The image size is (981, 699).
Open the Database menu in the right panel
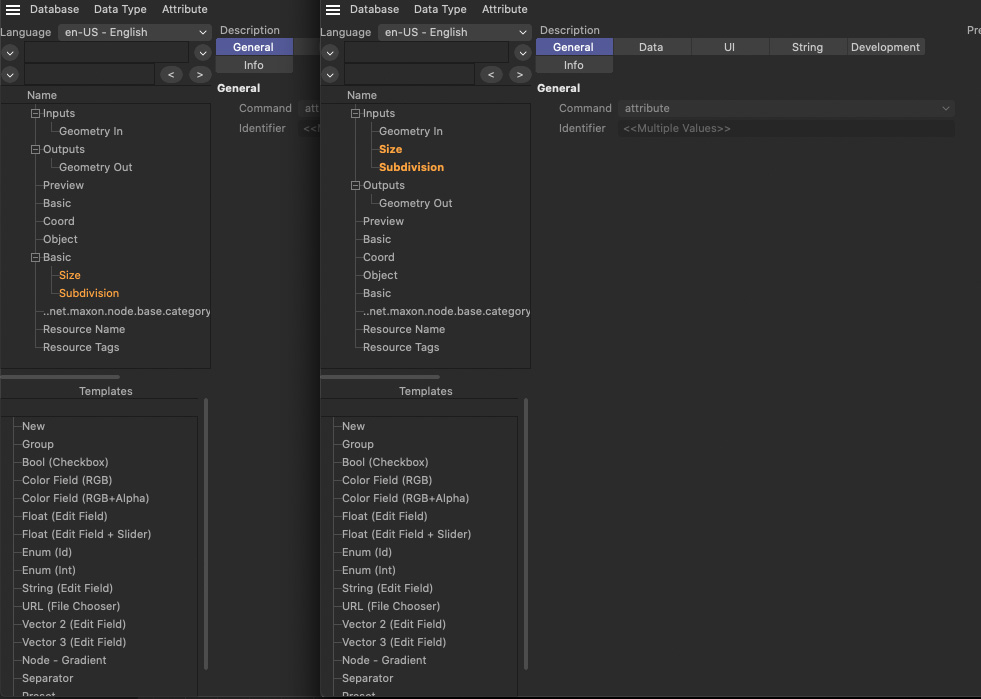pos(374,10)
